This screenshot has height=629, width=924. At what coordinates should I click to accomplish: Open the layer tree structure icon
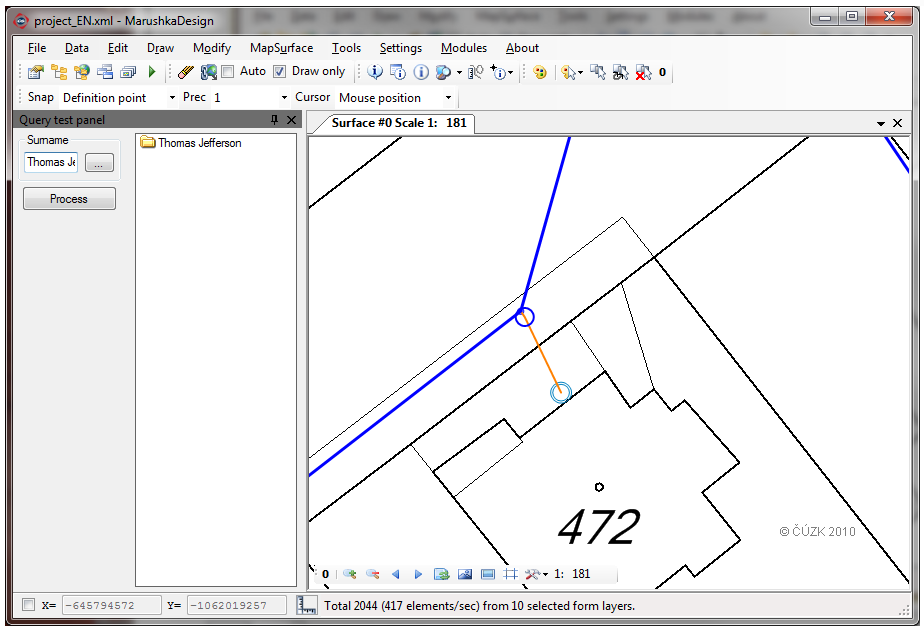pyautogui.click(x=59, y=72)
